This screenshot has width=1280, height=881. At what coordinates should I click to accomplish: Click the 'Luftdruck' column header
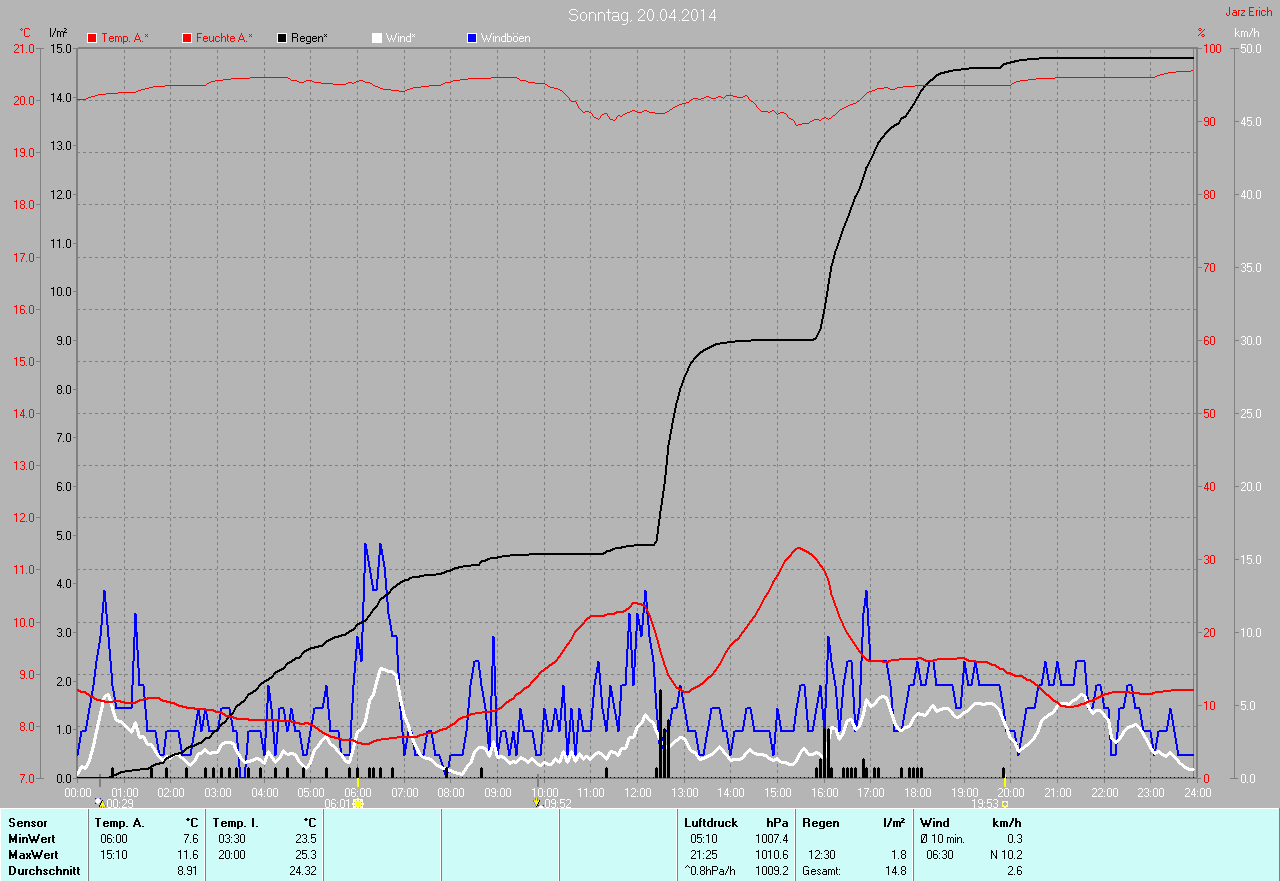pos(711,823)
